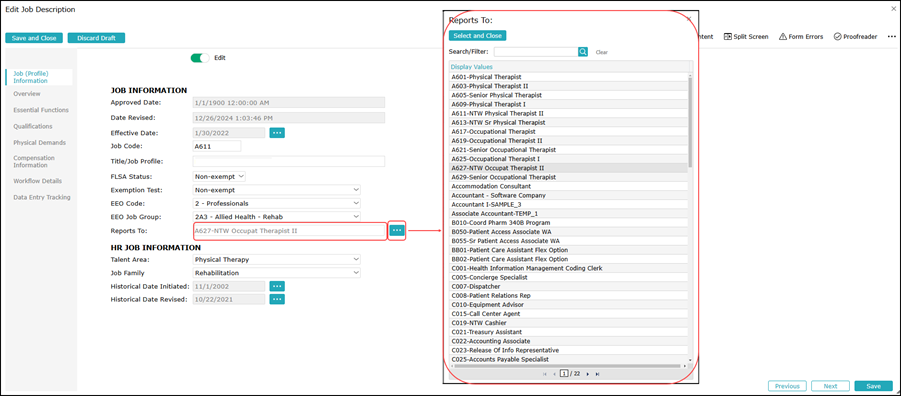This screenshot has width=901, height=396.
Task: Select B010-Coord Pharm 340B Program row
Action: (569, 222)
